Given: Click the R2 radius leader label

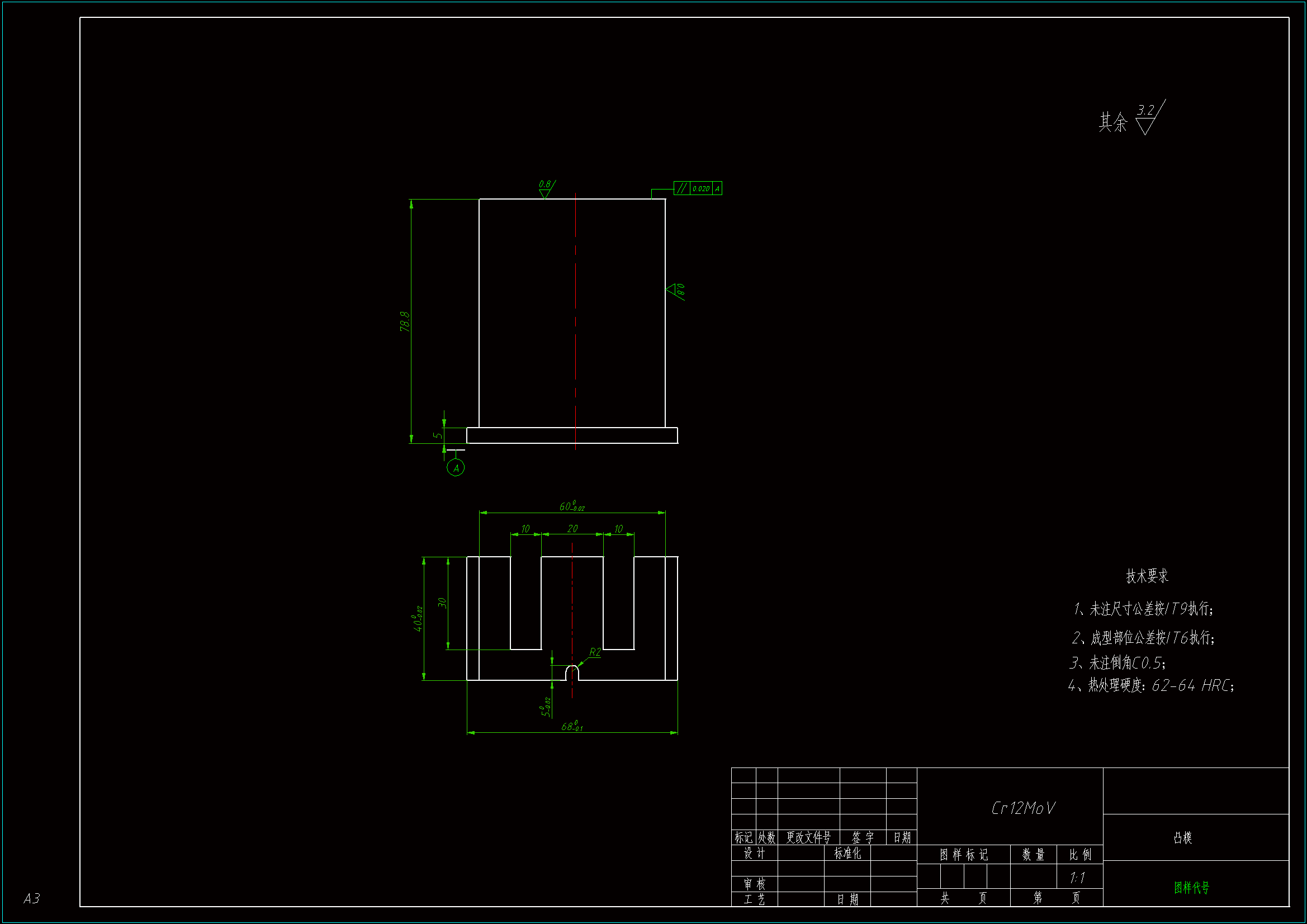Looking at the screenshot, I should (x=595, y=652).
